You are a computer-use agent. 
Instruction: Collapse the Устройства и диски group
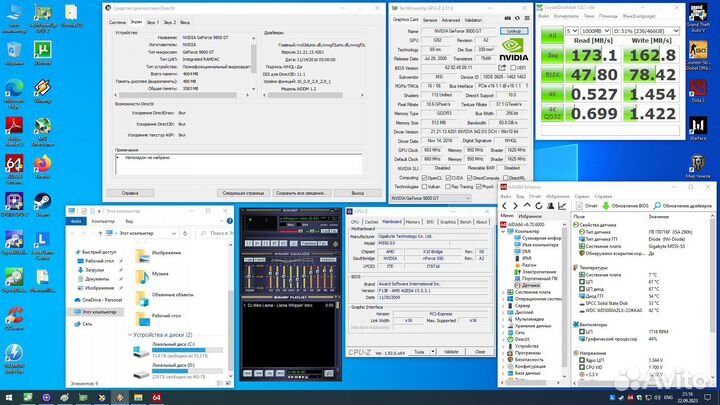(129, 335)
